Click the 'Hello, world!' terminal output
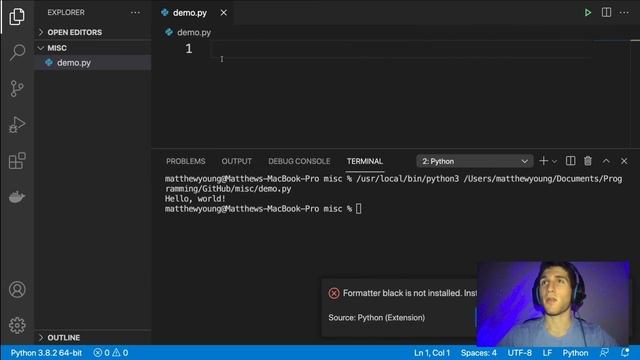The height and width of the screenshot is (360, 640). [195, 199]
